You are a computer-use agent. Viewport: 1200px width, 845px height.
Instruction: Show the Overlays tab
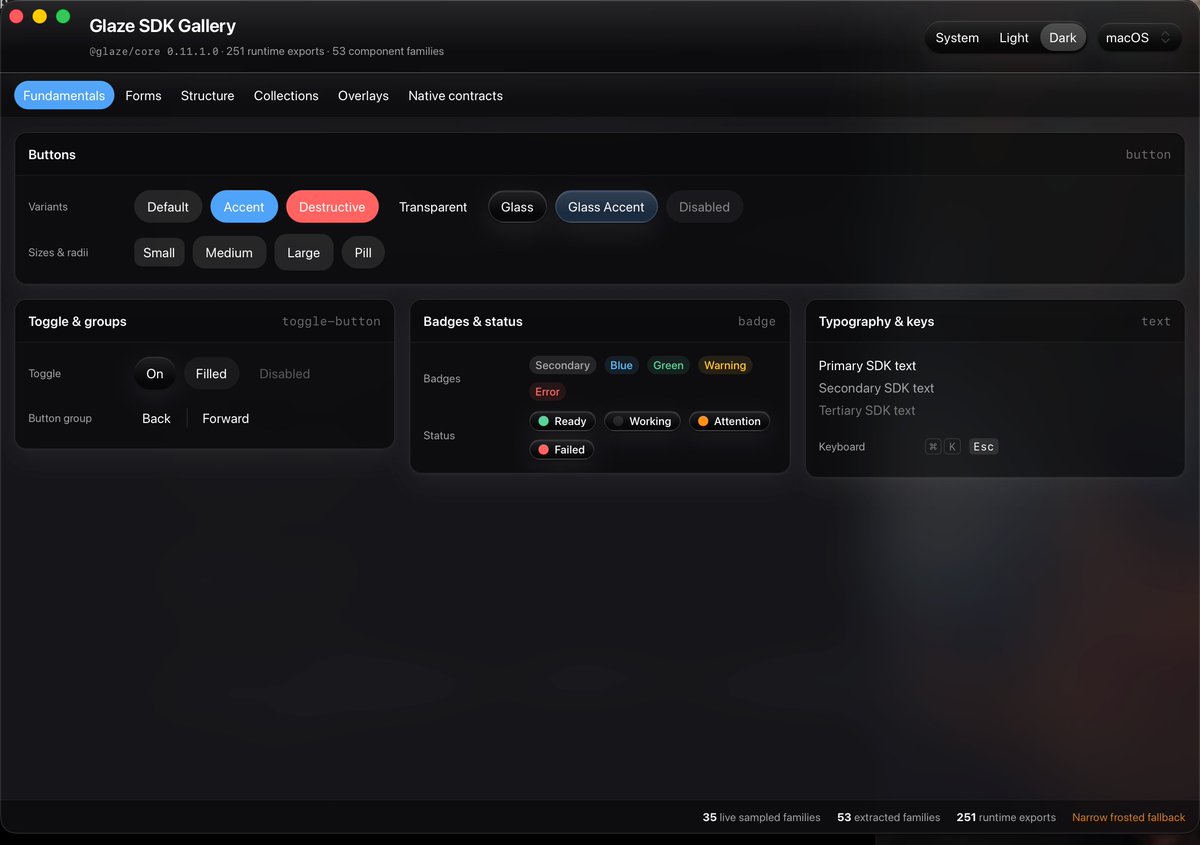point(363,96)
